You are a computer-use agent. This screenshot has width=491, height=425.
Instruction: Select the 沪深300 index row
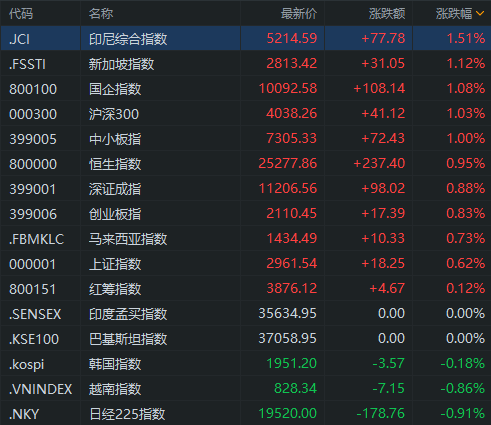[x=245, y=113]
